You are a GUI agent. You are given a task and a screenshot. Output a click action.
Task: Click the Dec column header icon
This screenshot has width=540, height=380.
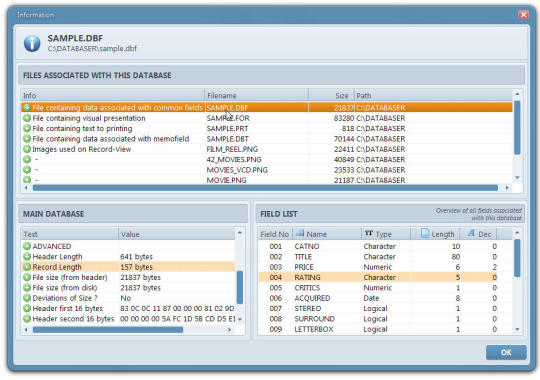click(471, 233)
